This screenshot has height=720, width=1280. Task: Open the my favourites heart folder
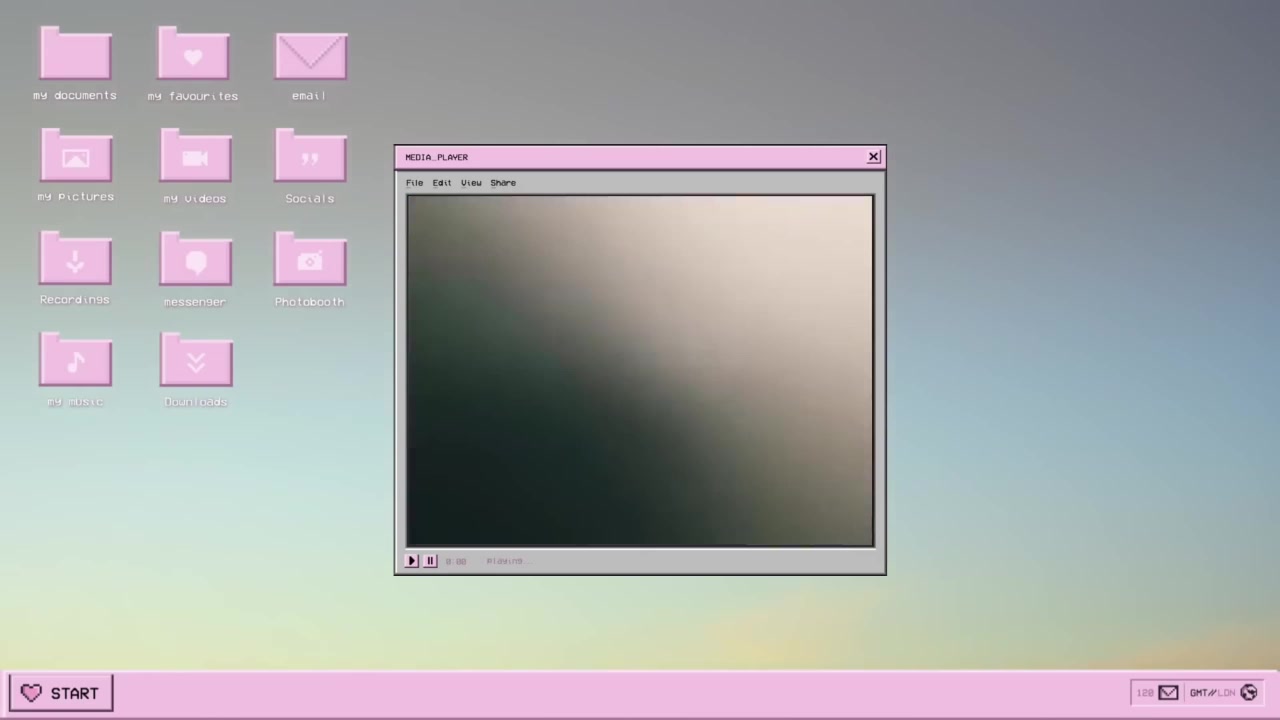pos(193,55)
